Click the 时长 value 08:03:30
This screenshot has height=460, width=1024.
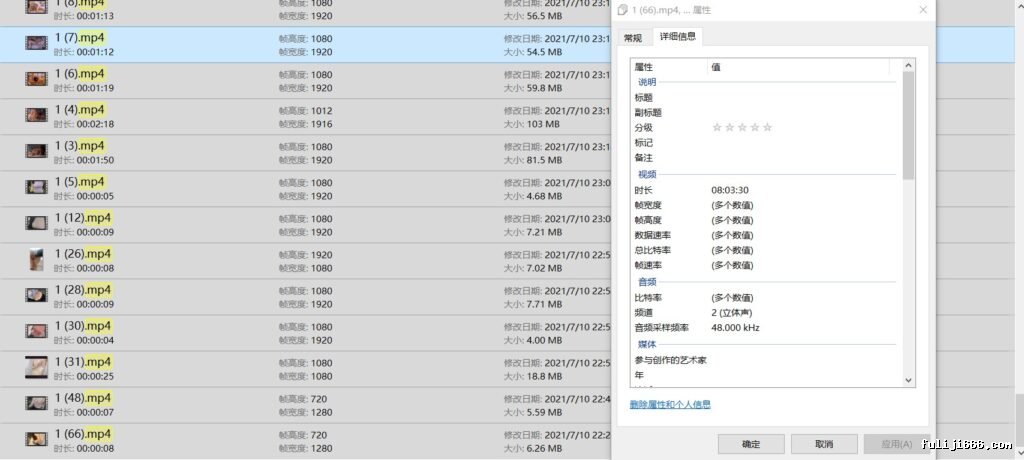(x=729, y=190)
